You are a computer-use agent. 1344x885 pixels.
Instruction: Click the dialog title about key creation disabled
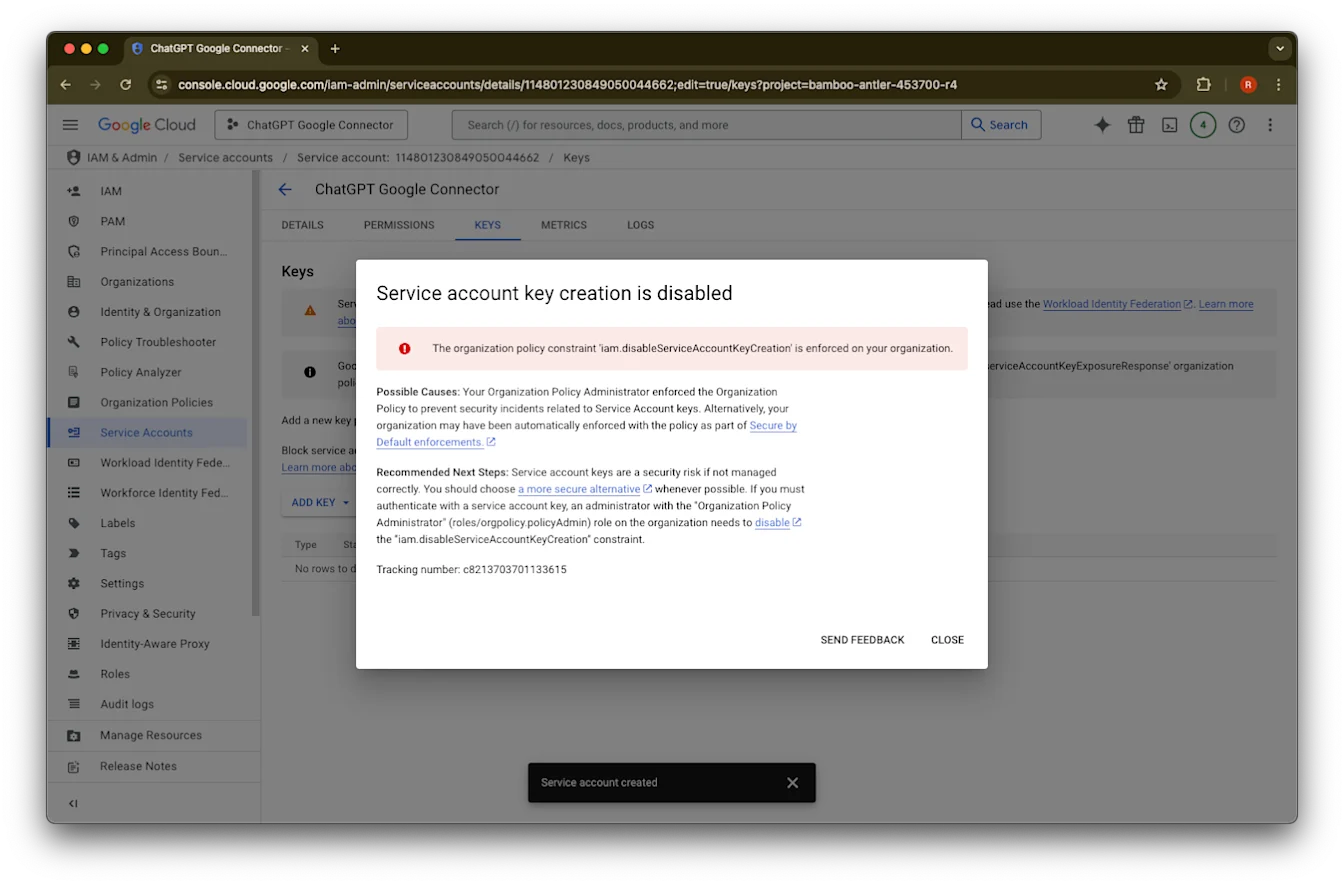coord(554,293)
